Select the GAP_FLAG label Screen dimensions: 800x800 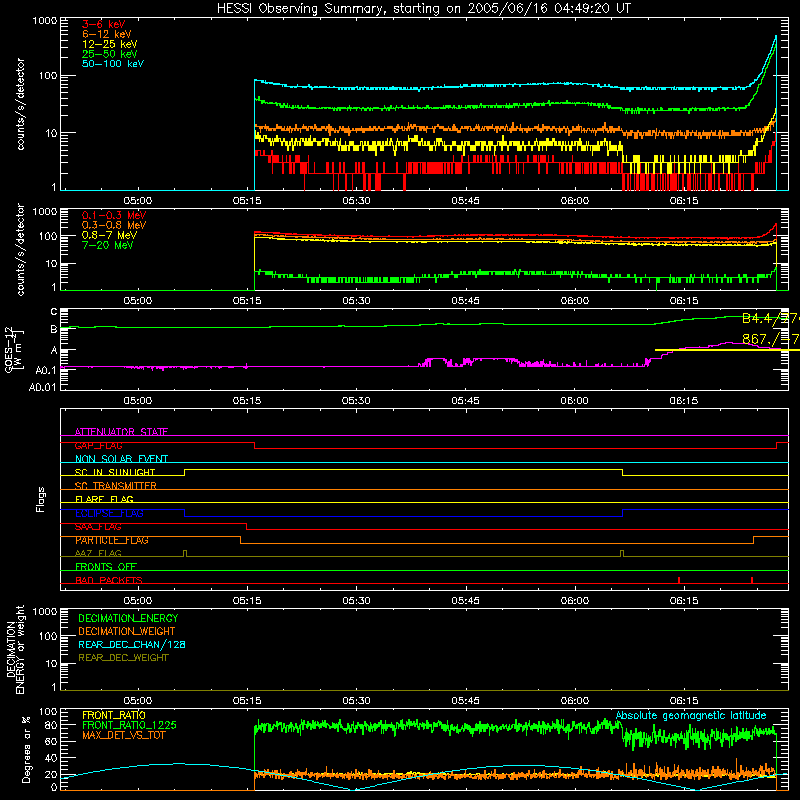coord(98,445)
